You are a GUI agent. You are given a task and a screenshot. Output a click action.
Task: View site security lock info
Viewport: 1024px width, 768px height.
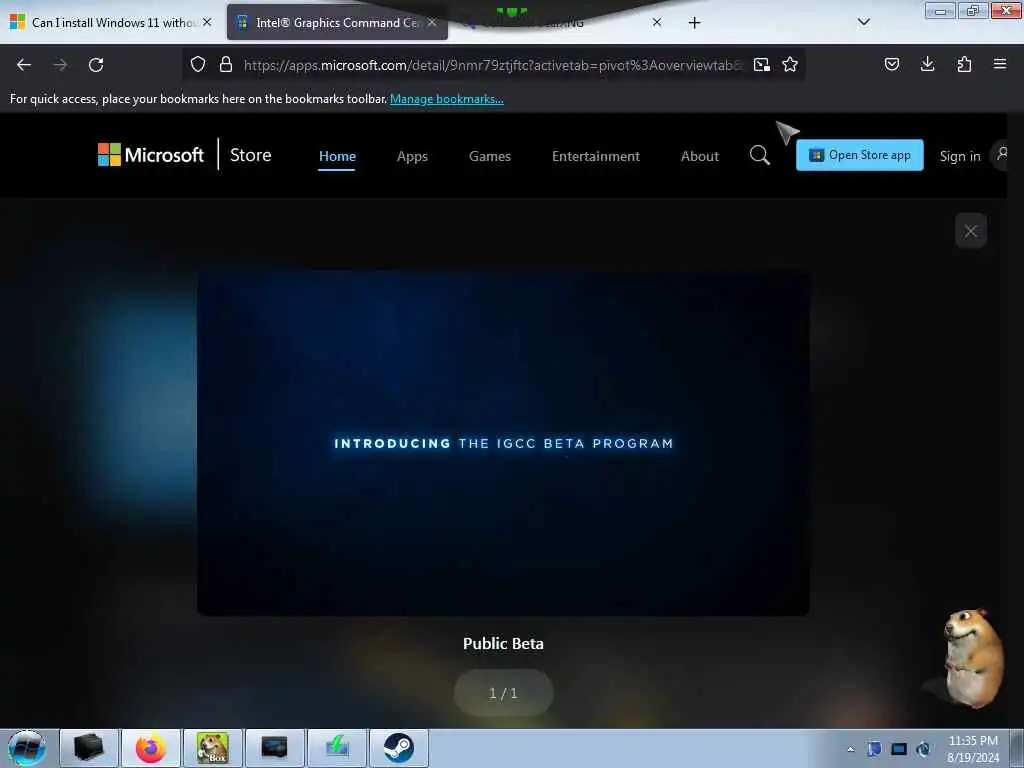(226, 64)
